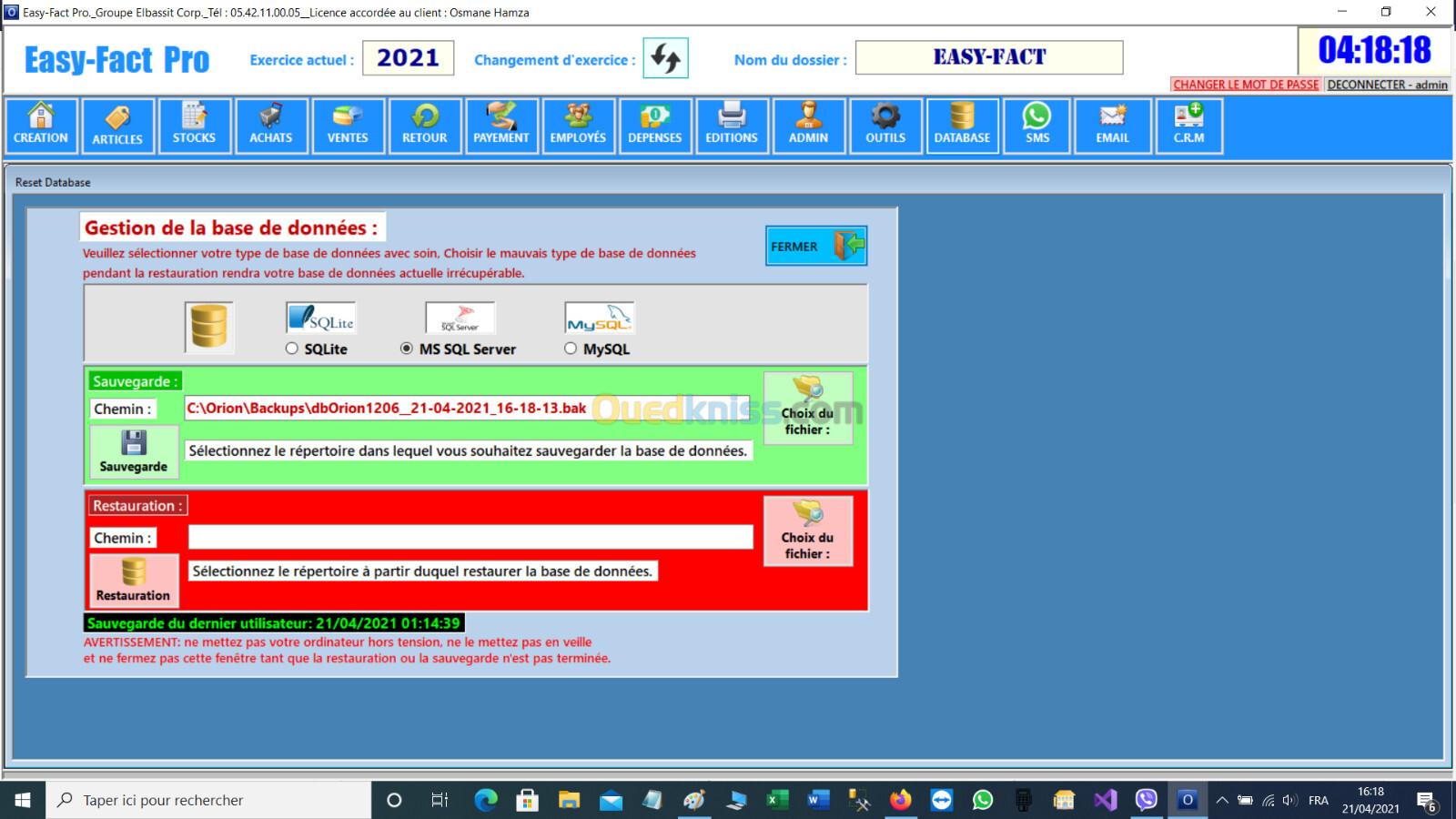The width and height of the screenshot is (1456, 819).
Task: Select the SQLite database type
Action: coord(292,349)
